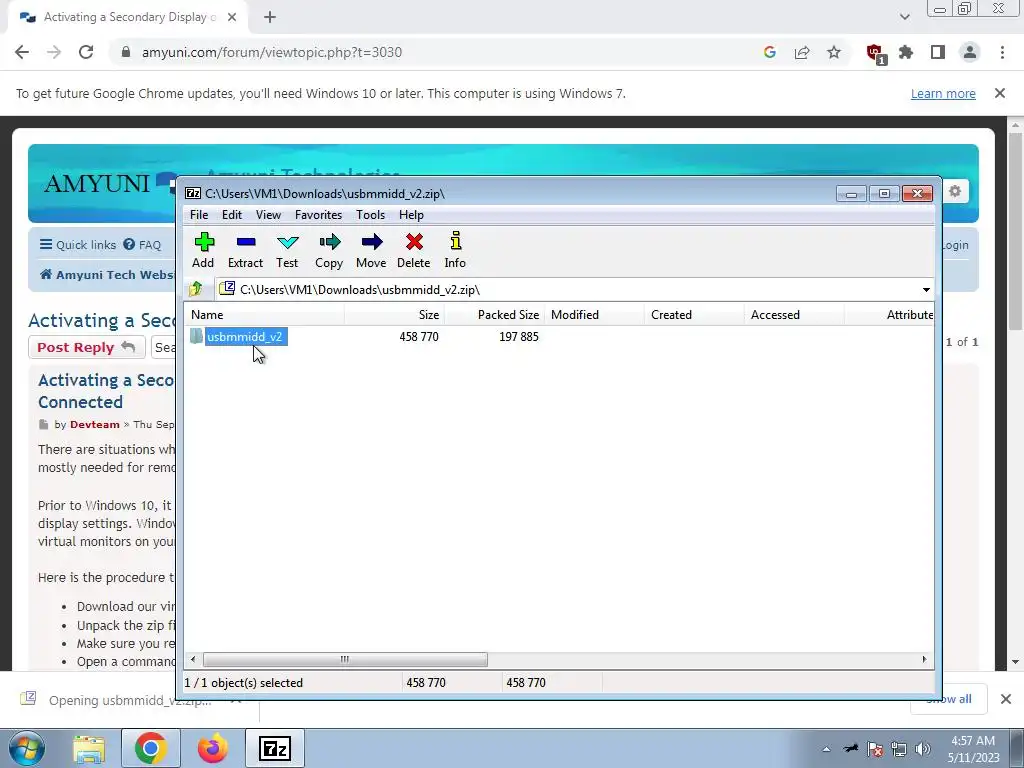This screenshot has width=1024, height=768.
Task: Open File Explorer from the taskbar
Action: click(89, 748)
